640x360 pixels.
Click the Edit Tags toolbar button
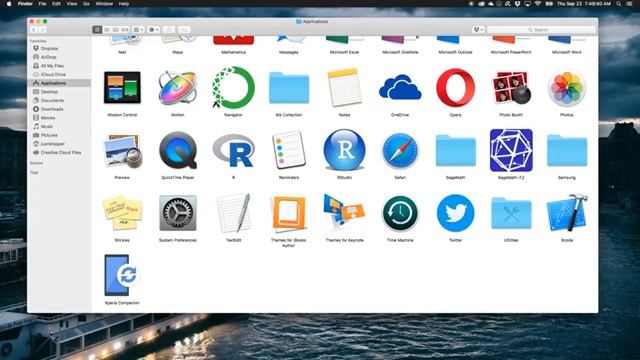click(184, 30)
